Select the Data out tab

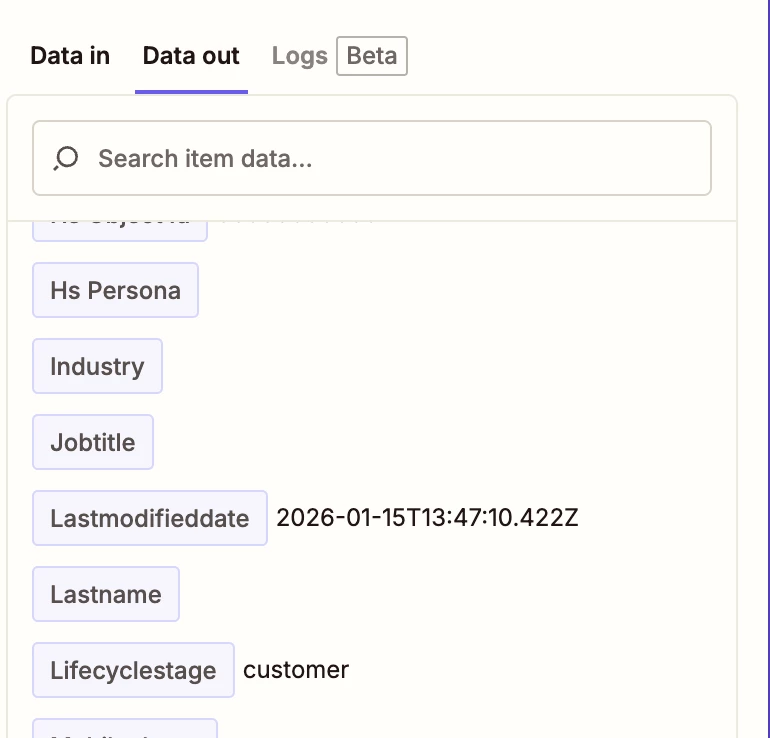(191, 56)
